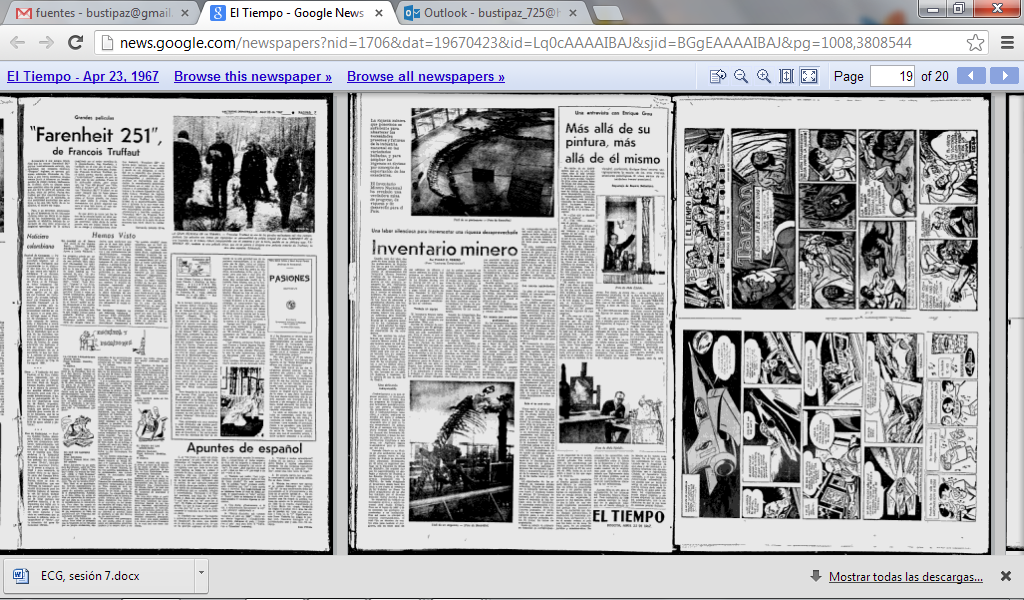
Task: Open the Chrome menu button
Action: click(1008, 43)
